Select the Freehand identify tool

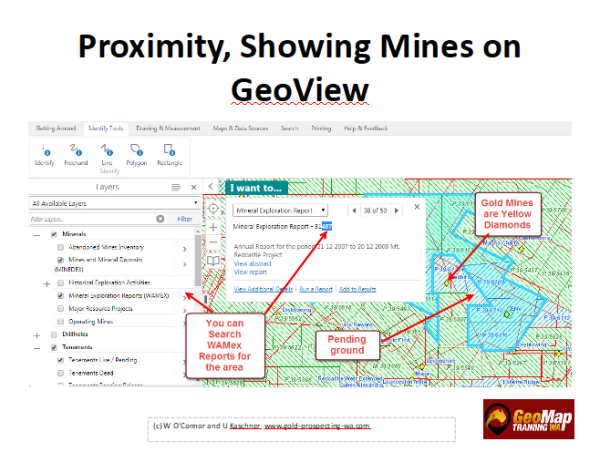(76, 155)
